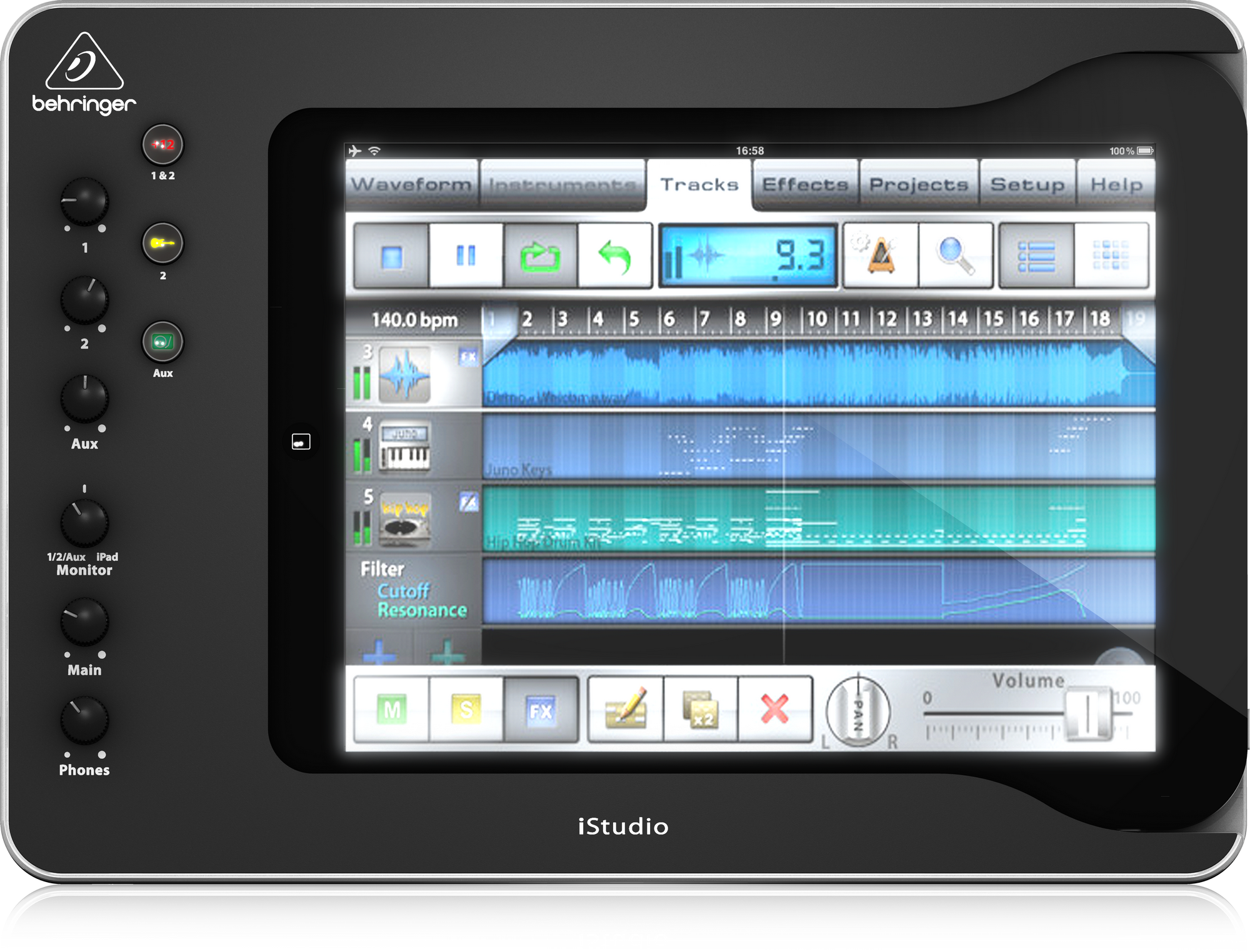Click the Main level knob
1250x952 pixels.
pyautogui.click(x=84, y=622)
